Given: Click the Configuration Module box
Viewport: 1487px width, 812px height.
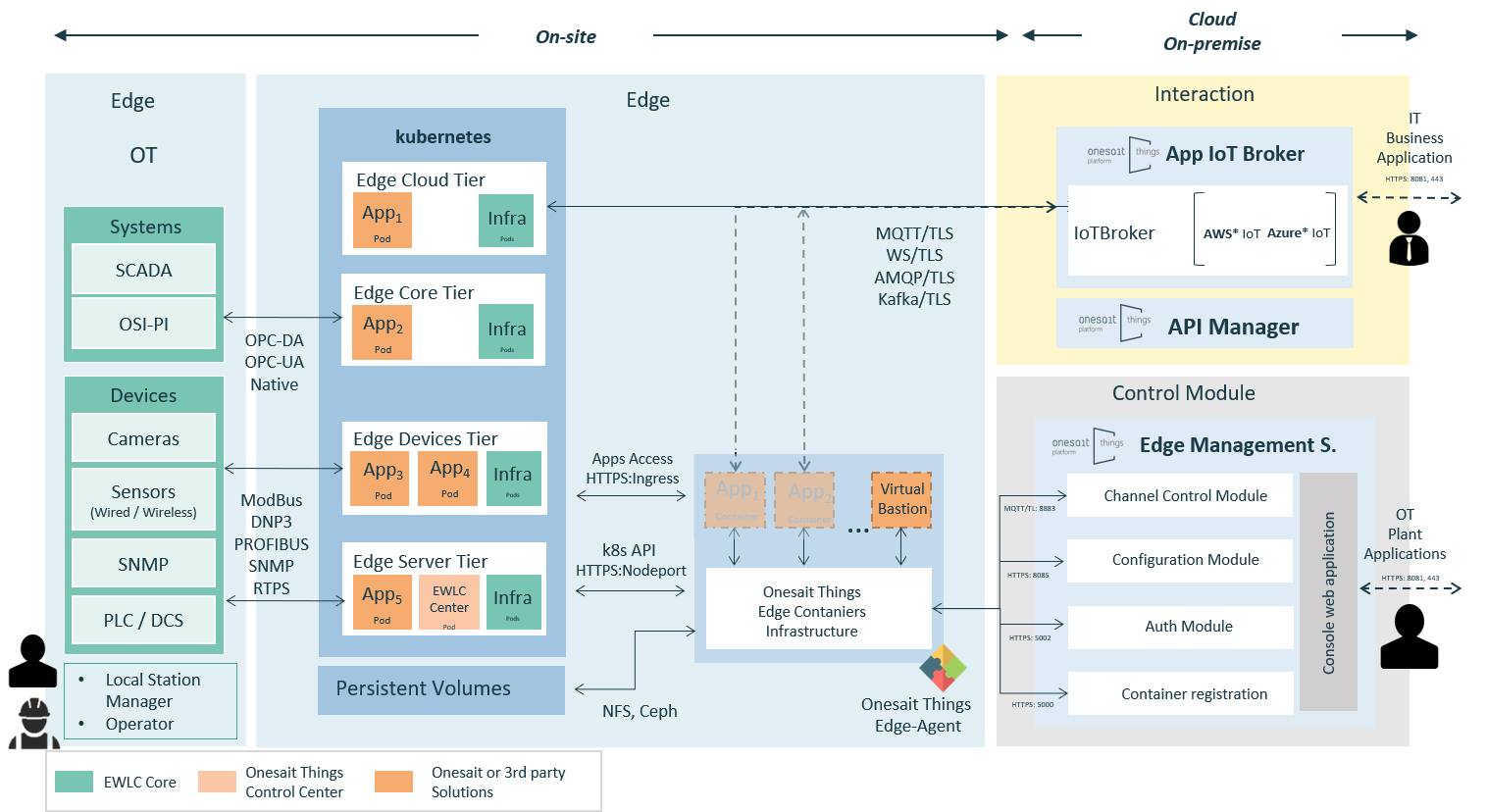Looking at the screenshot, I should point(1180,560).
